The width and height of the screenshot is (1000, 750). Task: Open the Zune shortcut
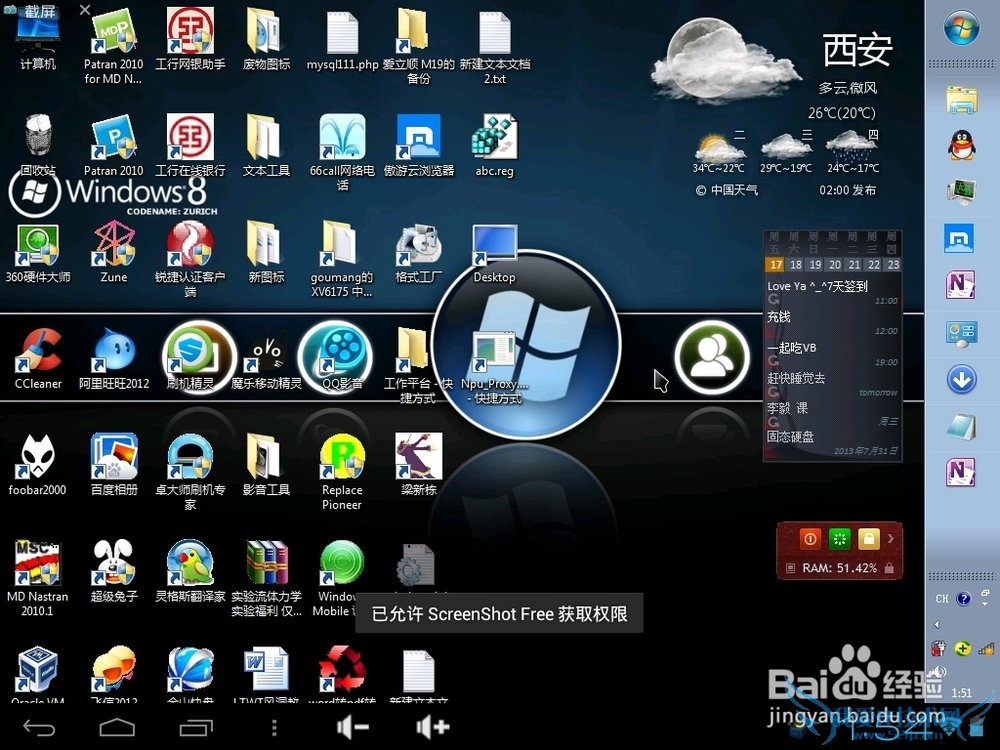tap(113, 253)
